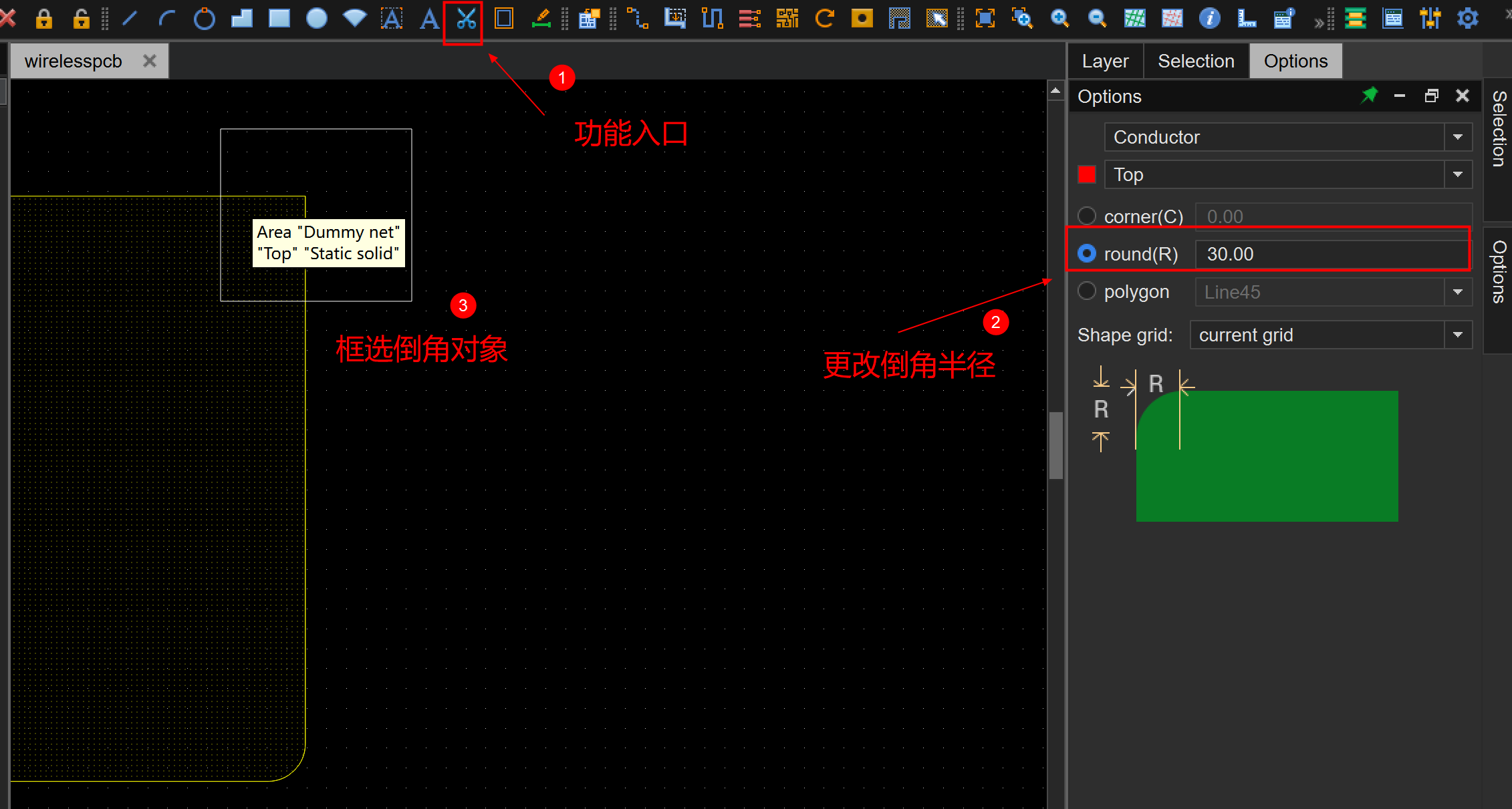Expand the Shape grid dropdown

pos(1457,335)
